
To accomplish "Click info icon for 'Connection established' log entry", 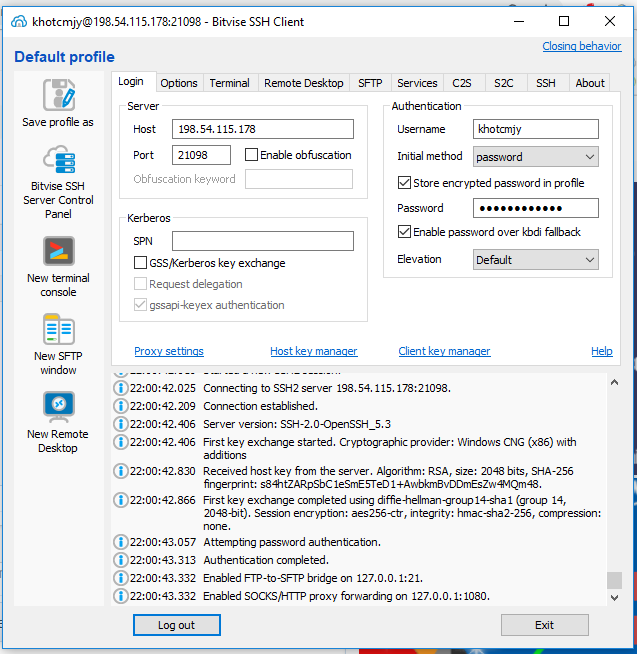I will (121, 406).
